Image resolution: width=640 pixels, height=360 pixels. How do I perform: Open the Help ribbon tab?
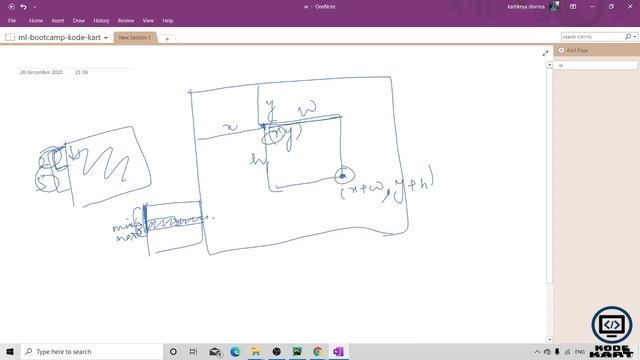(168, 20)
